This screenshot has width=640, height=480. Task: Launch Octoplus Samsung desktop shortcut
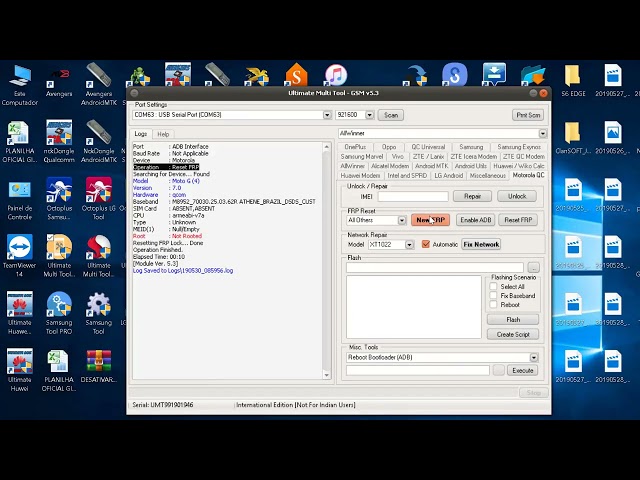click(59, 198)
